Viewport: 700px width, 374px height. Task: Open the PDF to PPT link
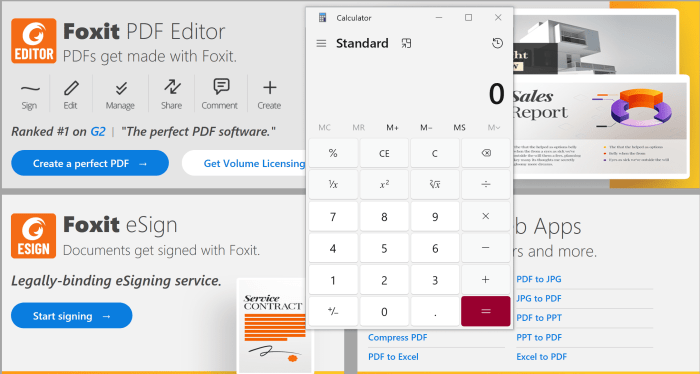539,318
